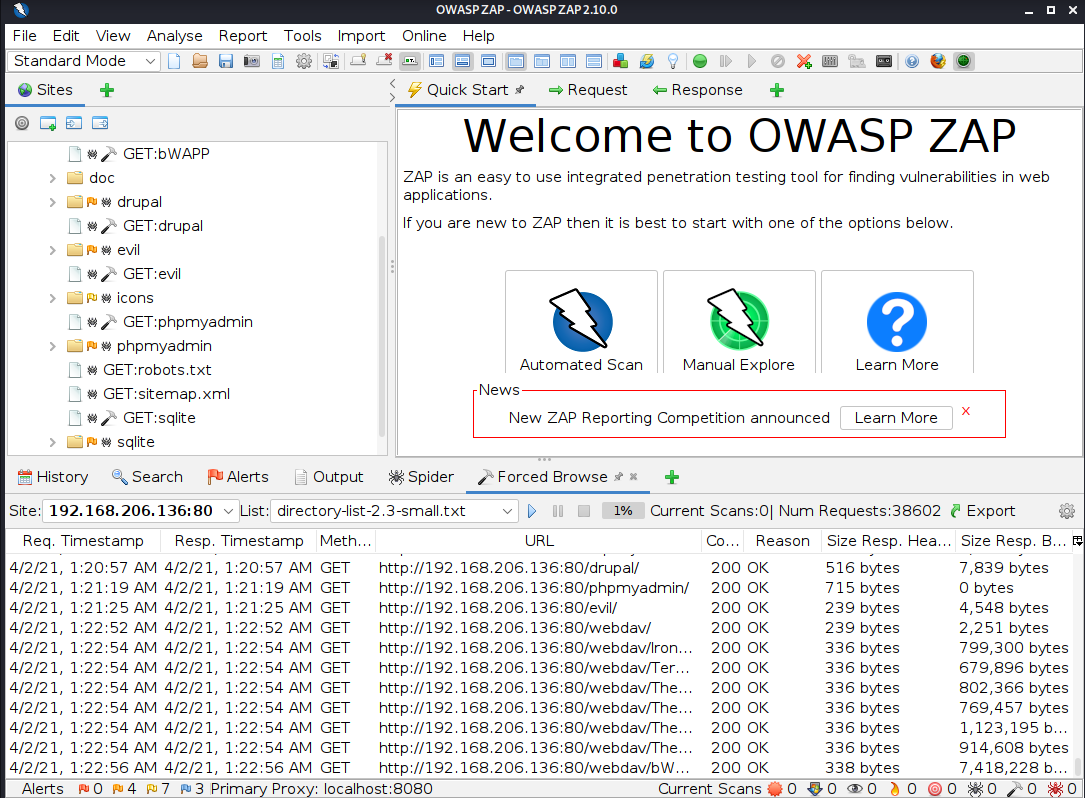Click the Automated Scan button

pyautogui.click(x=581, y=322)
